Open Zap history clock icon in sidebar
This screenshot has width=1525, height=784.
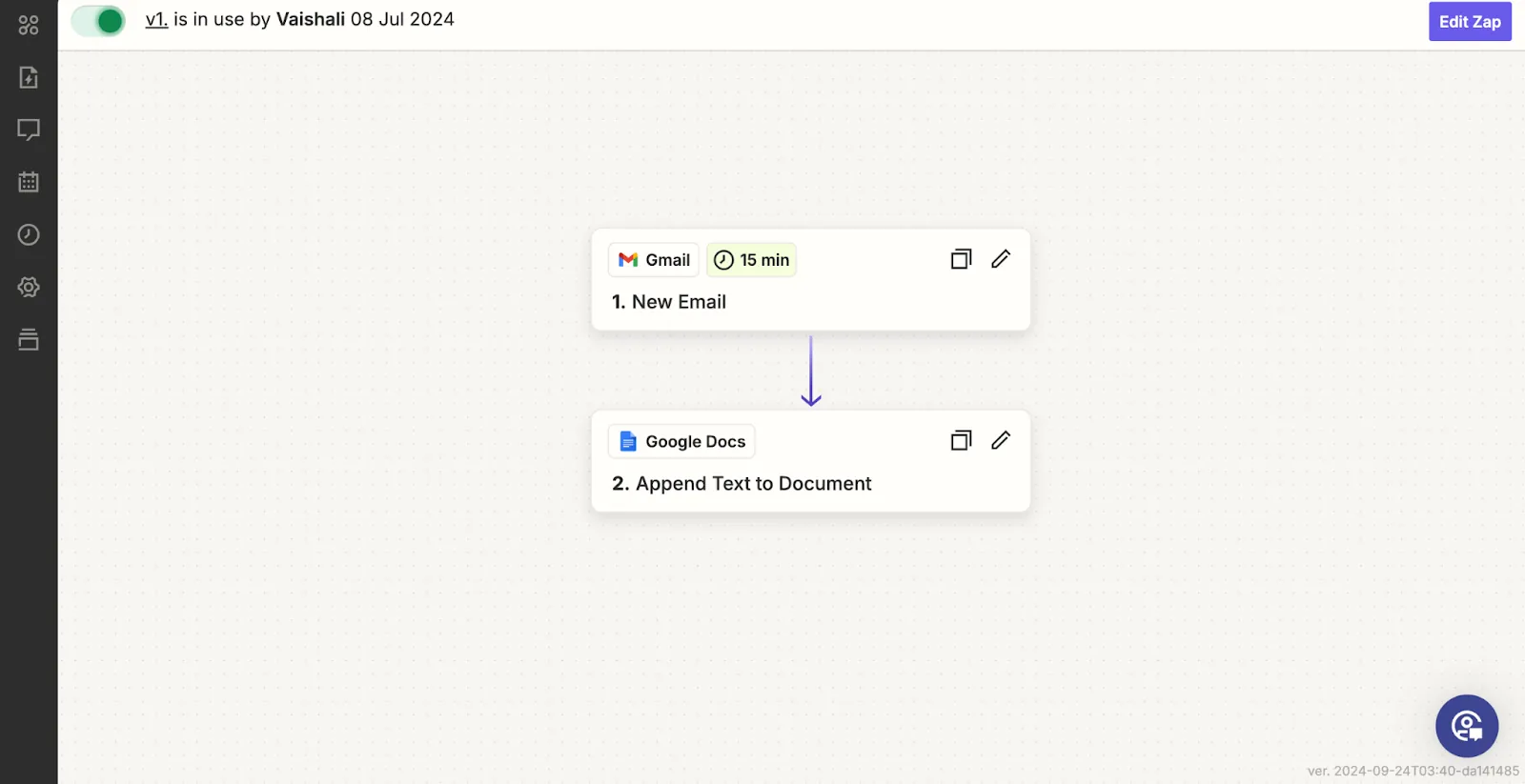[29, 234]
